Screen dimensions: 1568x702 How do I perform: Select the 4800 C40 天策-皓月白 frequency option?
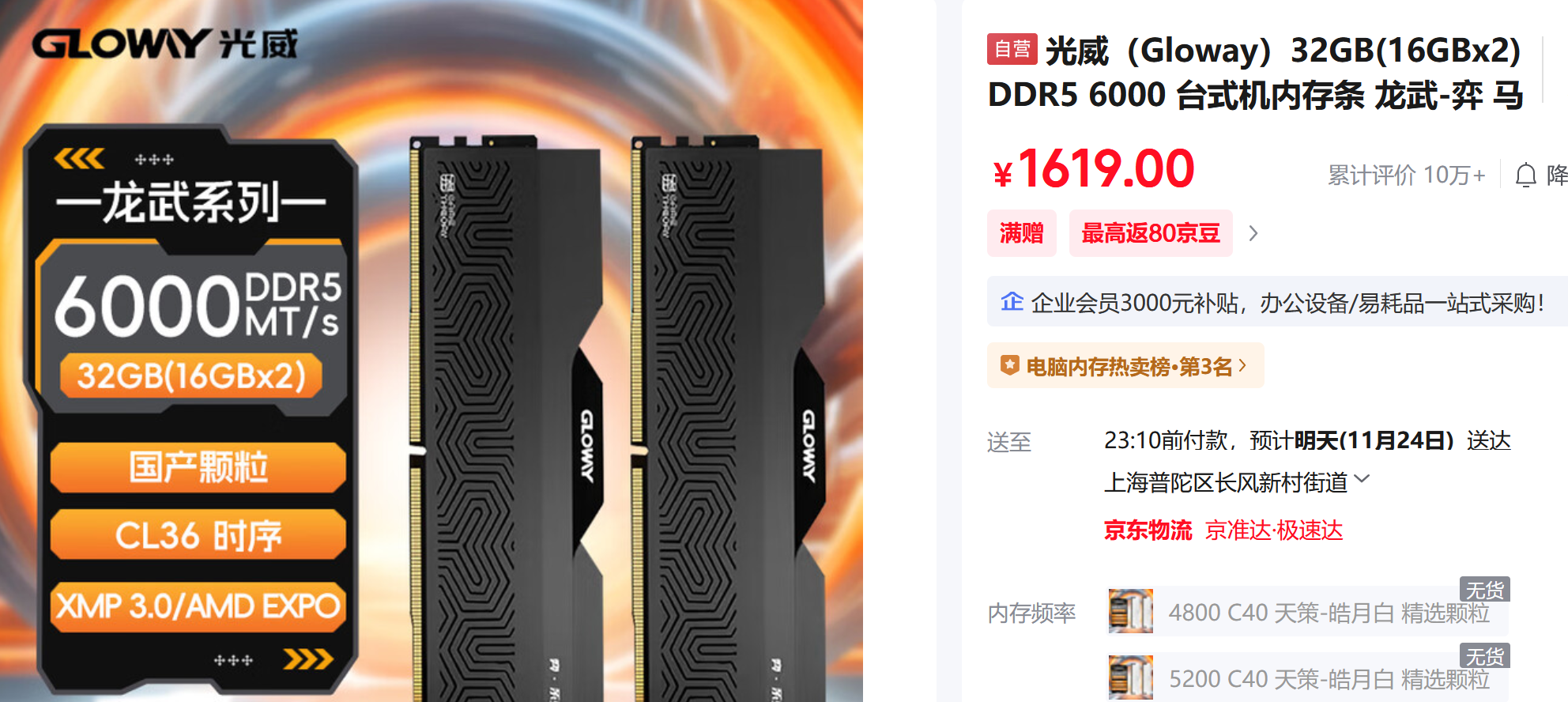(1307, 610)
